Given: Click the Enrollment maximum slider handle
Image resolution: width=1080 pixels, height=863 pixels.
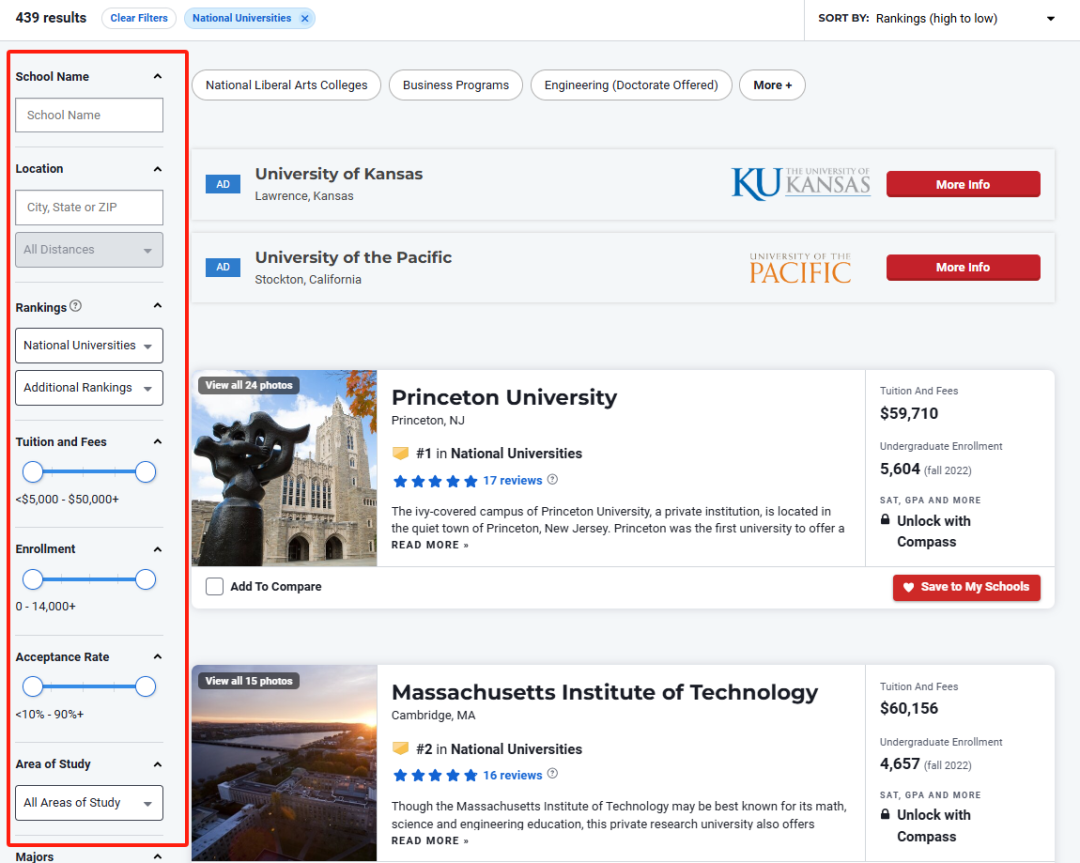Looking at the screenshot, I should point(145,579).
